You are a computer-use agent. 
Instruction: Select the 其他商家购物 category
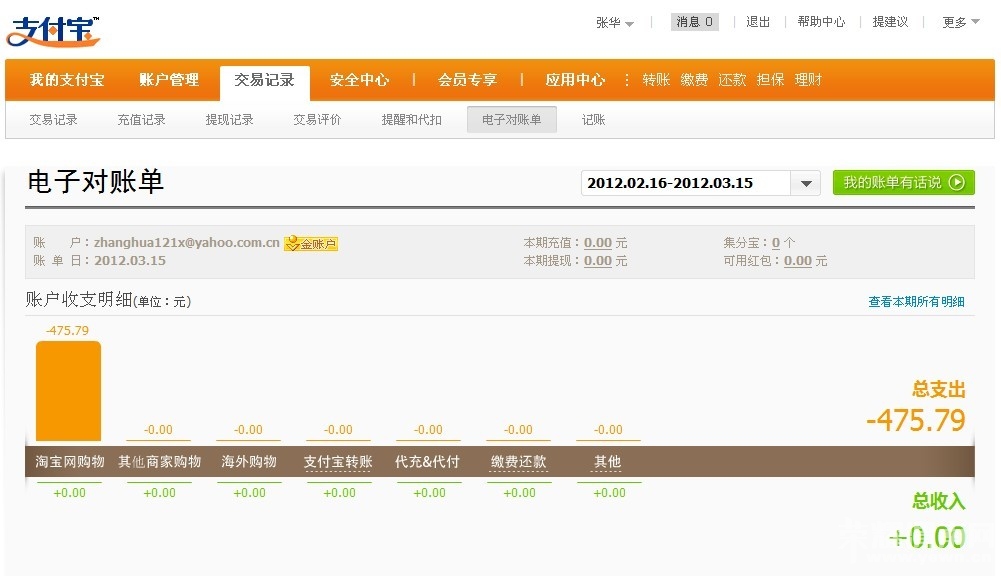(160, 461)
